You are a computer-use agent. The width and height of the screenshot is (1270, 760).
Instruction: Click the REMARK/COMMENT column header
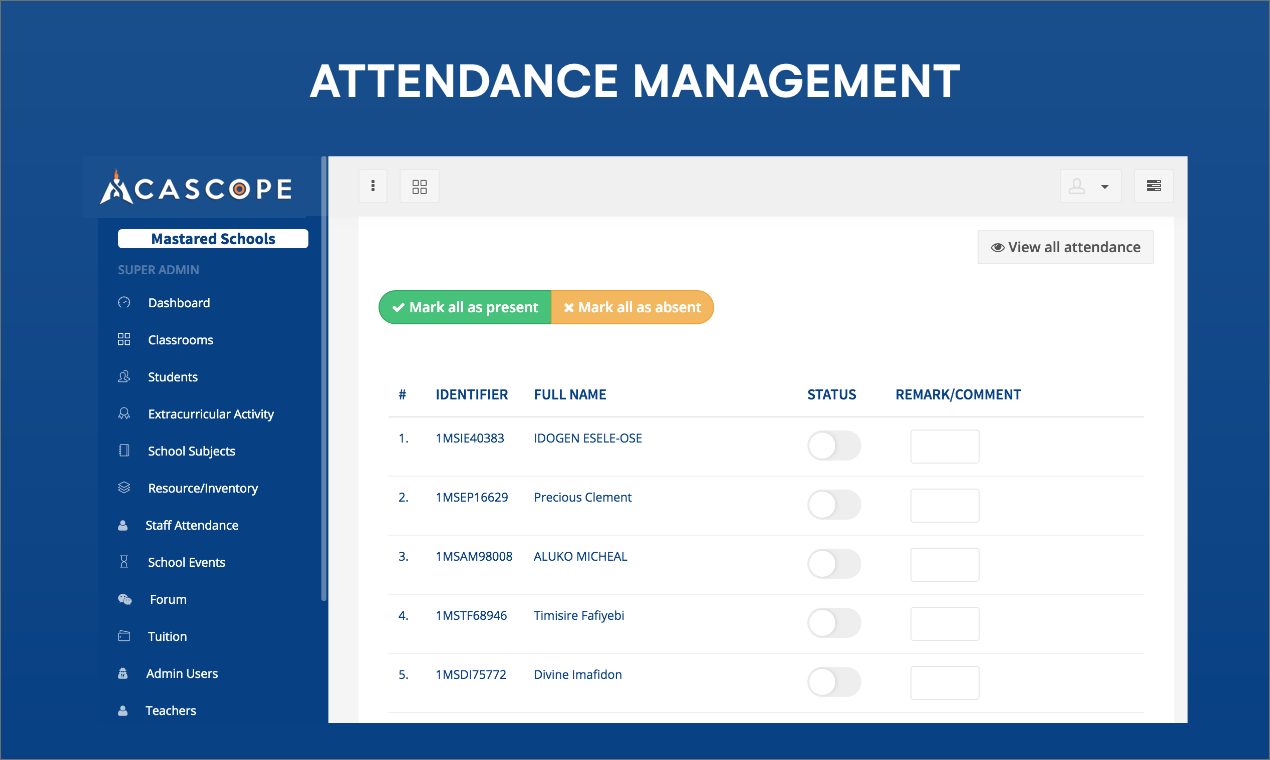[x=958, y=394]
